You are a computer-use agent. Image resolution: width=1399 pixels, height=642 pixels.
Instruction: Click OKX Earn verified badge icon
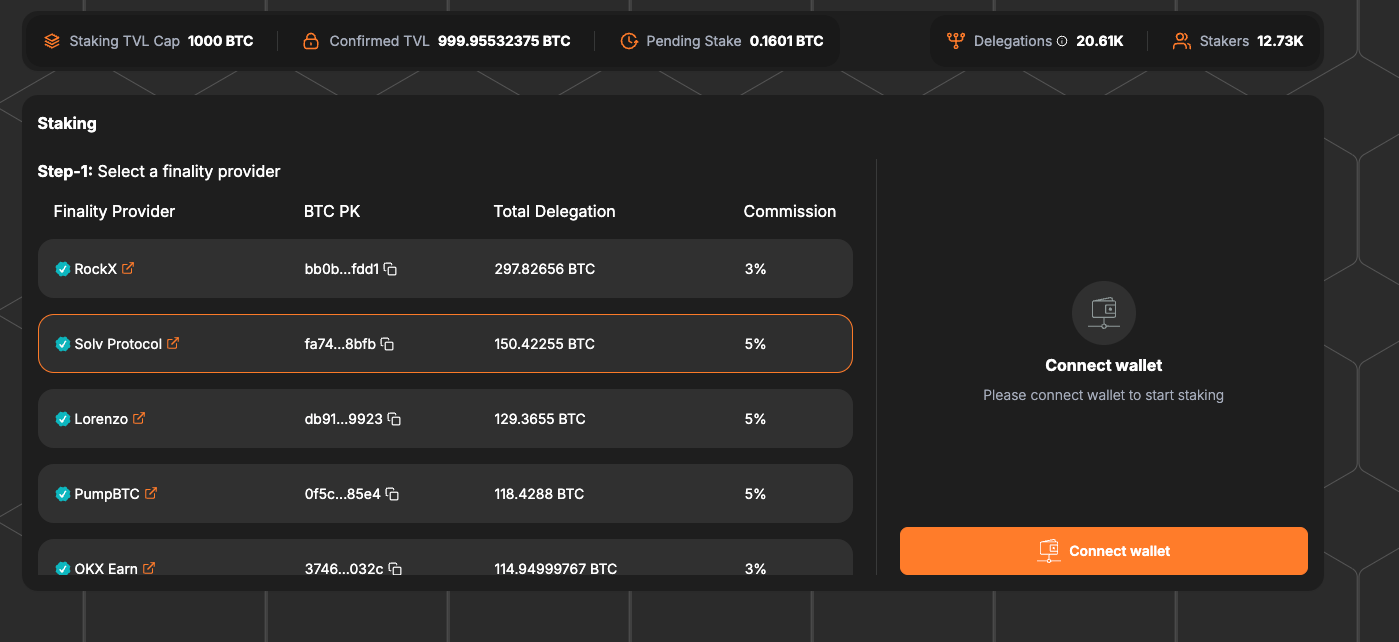[x=63, y=568]
